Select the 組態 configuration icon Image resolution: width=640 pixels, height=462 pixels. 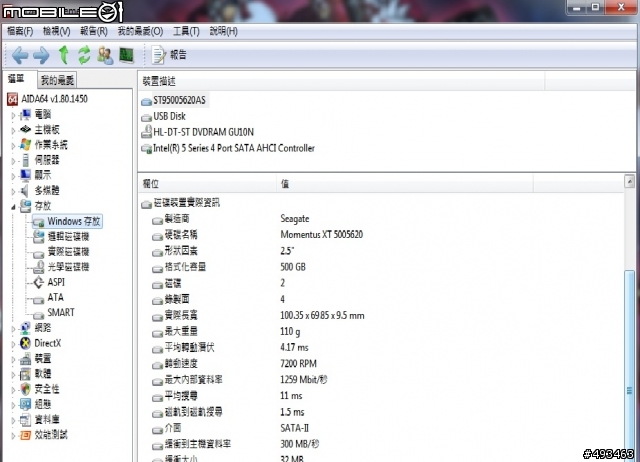coord(25,404)
